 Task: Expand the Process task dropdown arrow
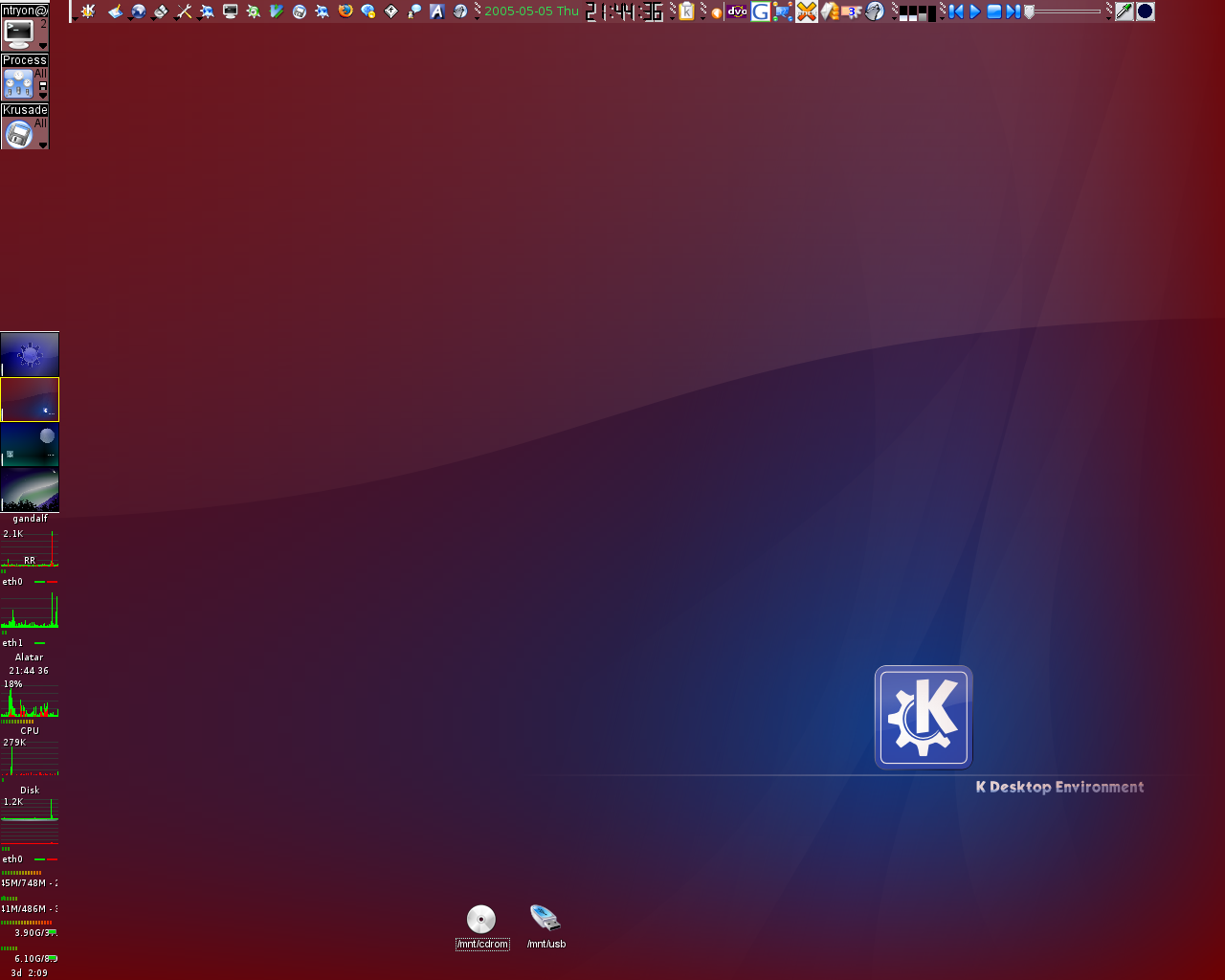coord(43,96)
